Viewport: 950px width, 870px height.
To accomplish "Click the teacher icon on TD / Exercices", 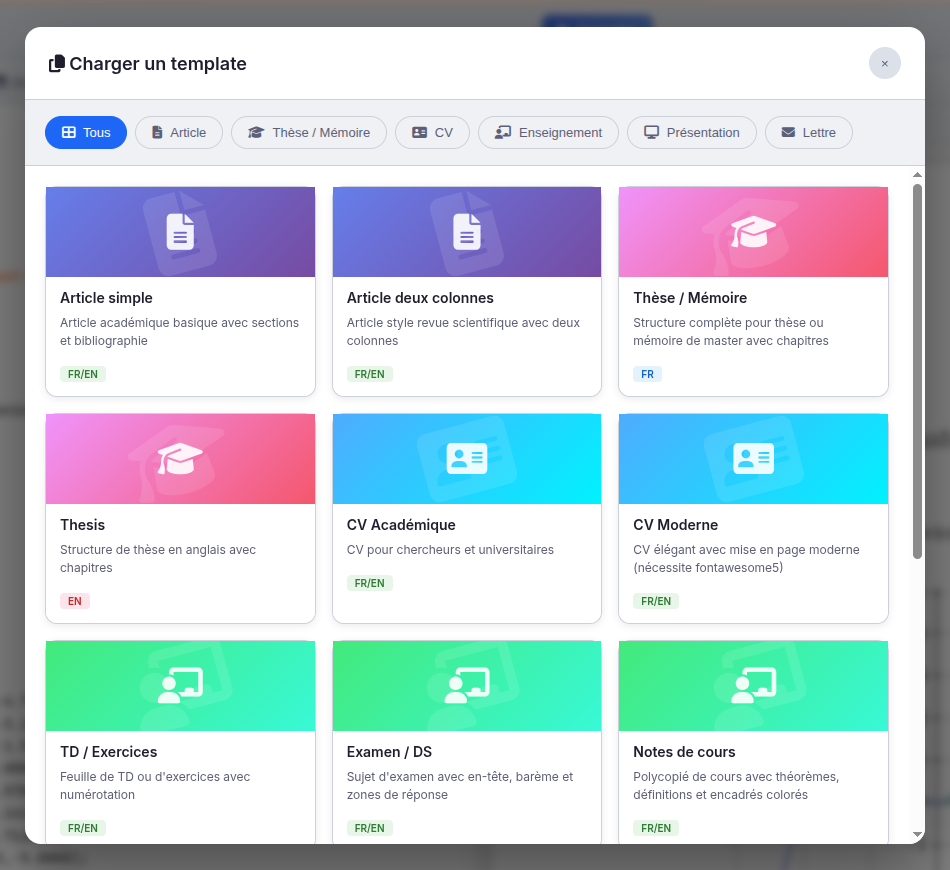I will coord(180,686).
